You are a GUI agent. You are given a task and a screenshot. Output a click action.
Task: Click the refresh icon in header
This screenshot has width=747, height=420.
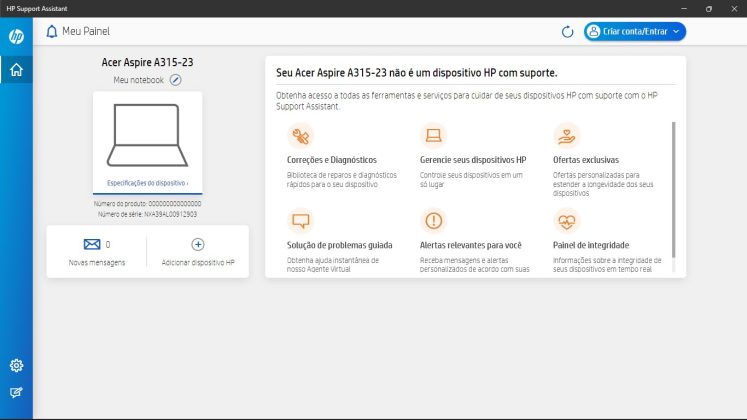pos(567,32)
